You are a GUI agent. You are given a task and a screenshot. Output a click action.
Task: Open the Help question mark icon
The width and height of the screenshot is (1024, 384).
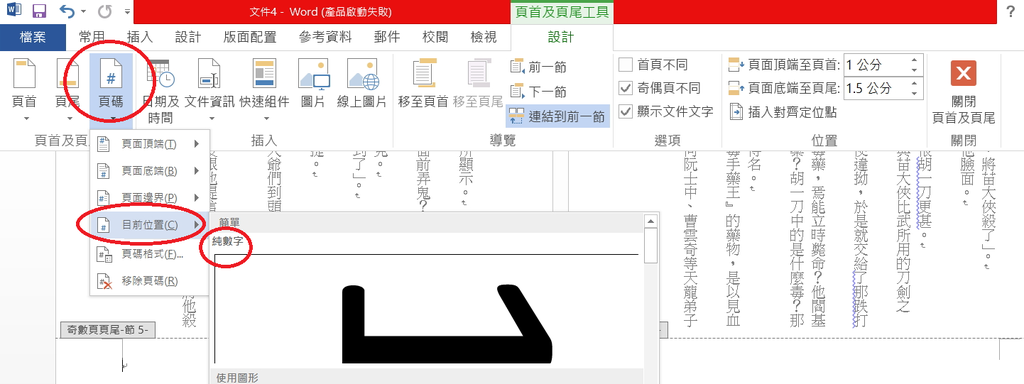pos(1010,11)
